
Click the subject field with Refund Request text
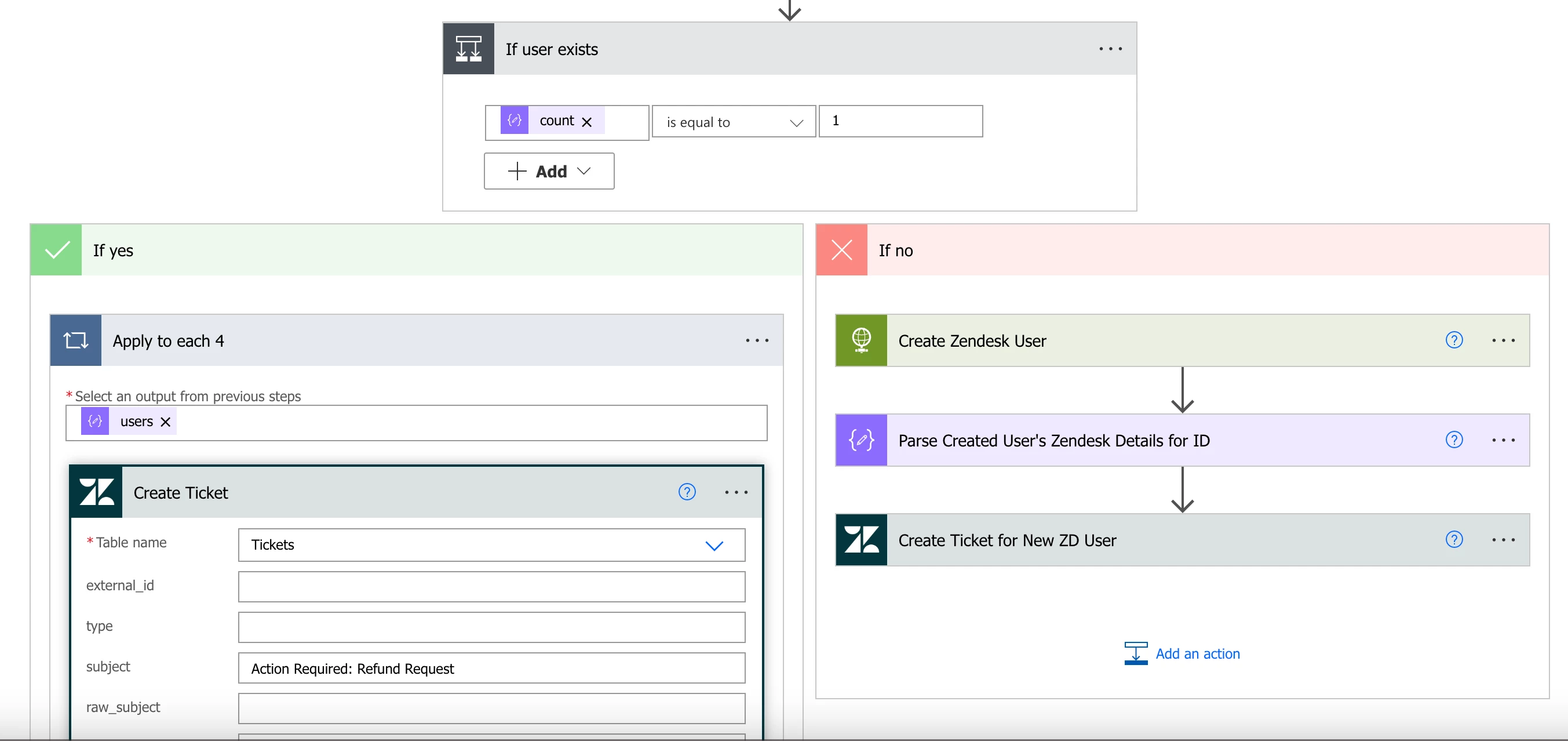click(491, 668)
